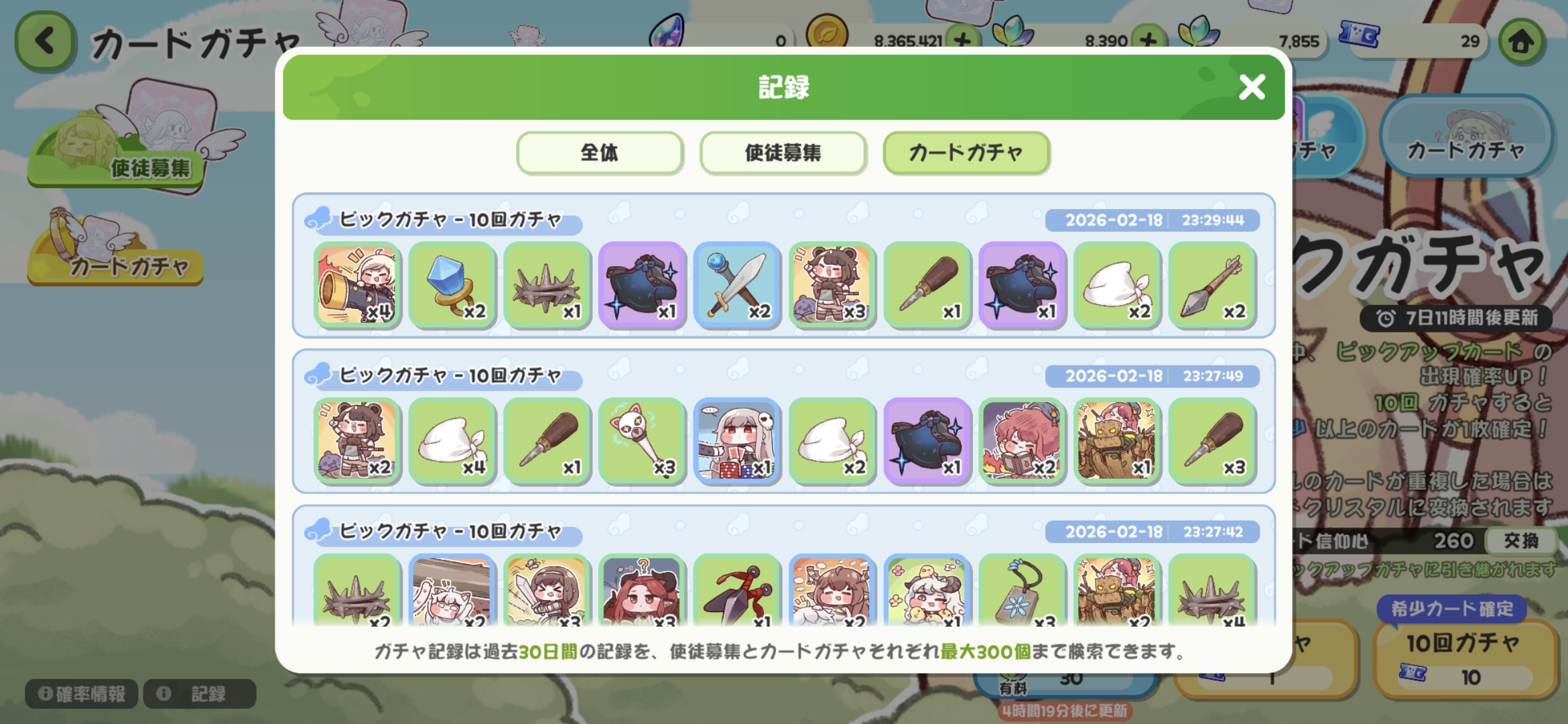Select the crossed sword and staff card
This screenshot has width=1568, height=724.
tap(737, 285)
